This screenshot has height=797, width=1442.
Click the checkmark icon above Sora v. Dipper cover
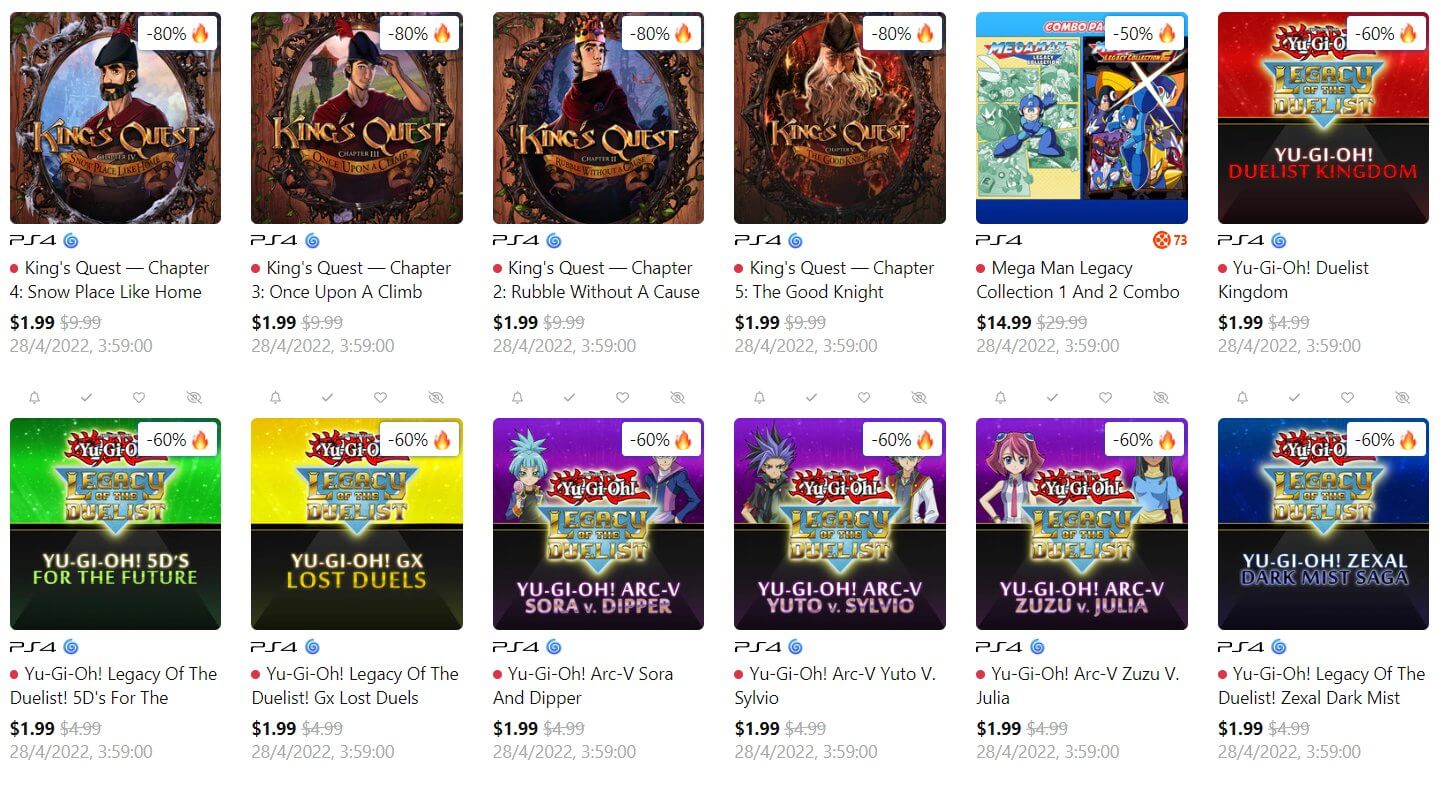coord(569,398)
